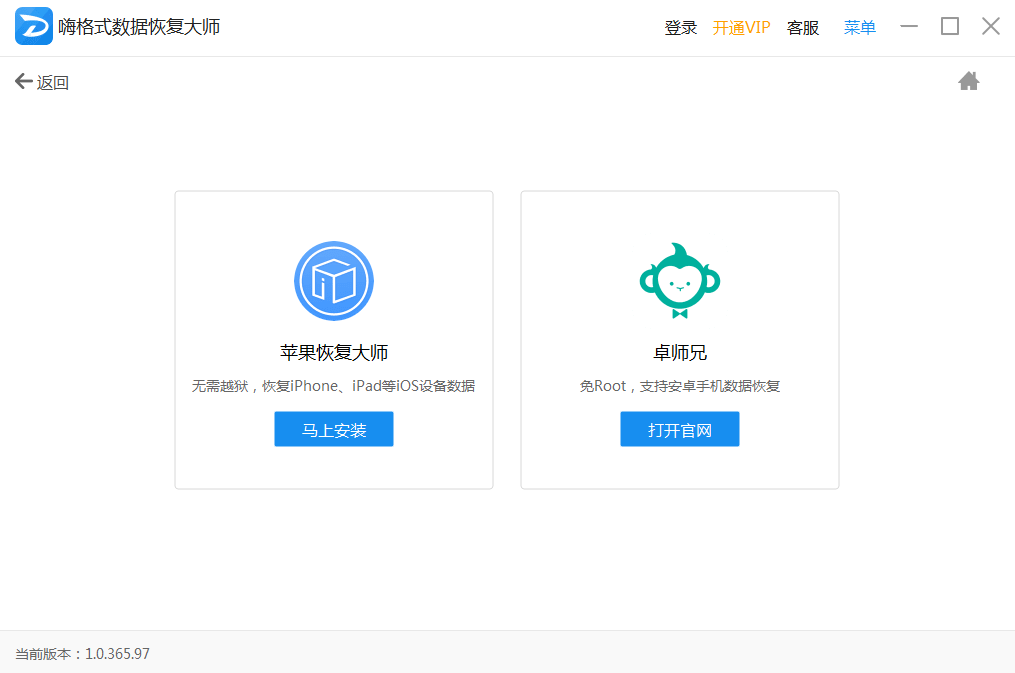The width and height of the screenshot is (1015, 673).
Task: Click the description 免Root，支持安卓手机数据恢复
Action: pos(680,386)
